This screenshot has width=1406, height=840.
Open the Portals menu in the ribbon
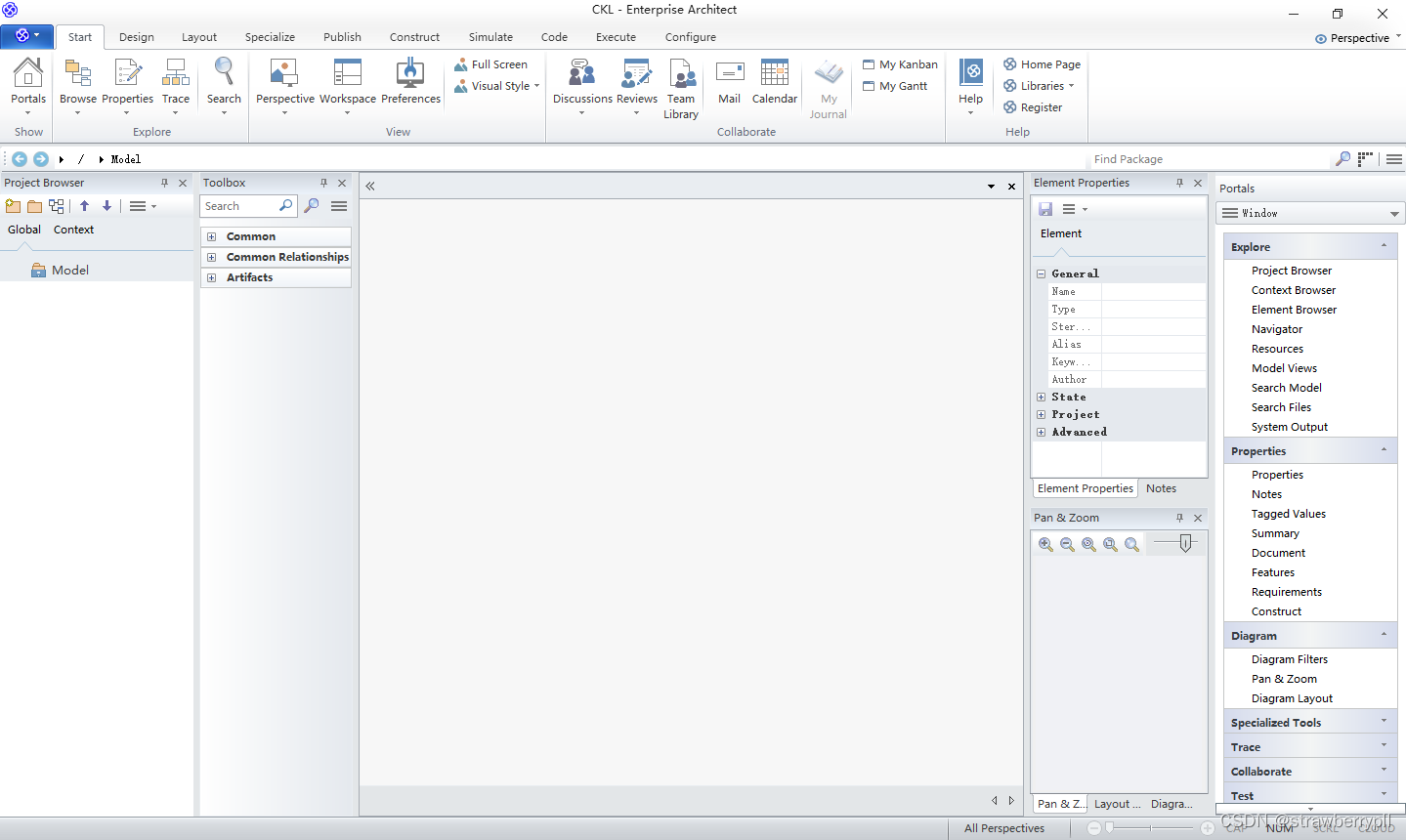click(x=27, y=84)
